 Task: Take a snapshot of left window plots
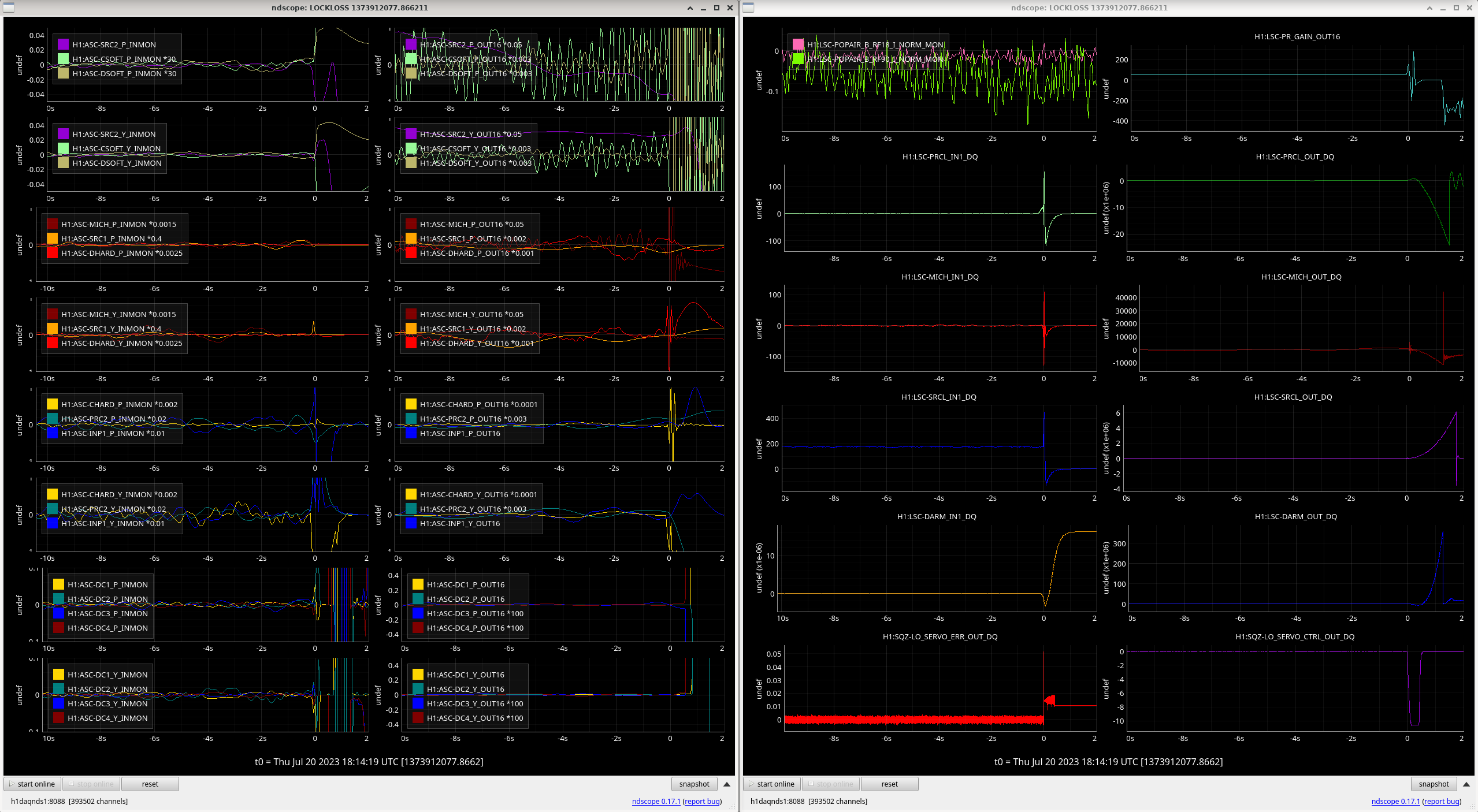[x=694, y=784]
